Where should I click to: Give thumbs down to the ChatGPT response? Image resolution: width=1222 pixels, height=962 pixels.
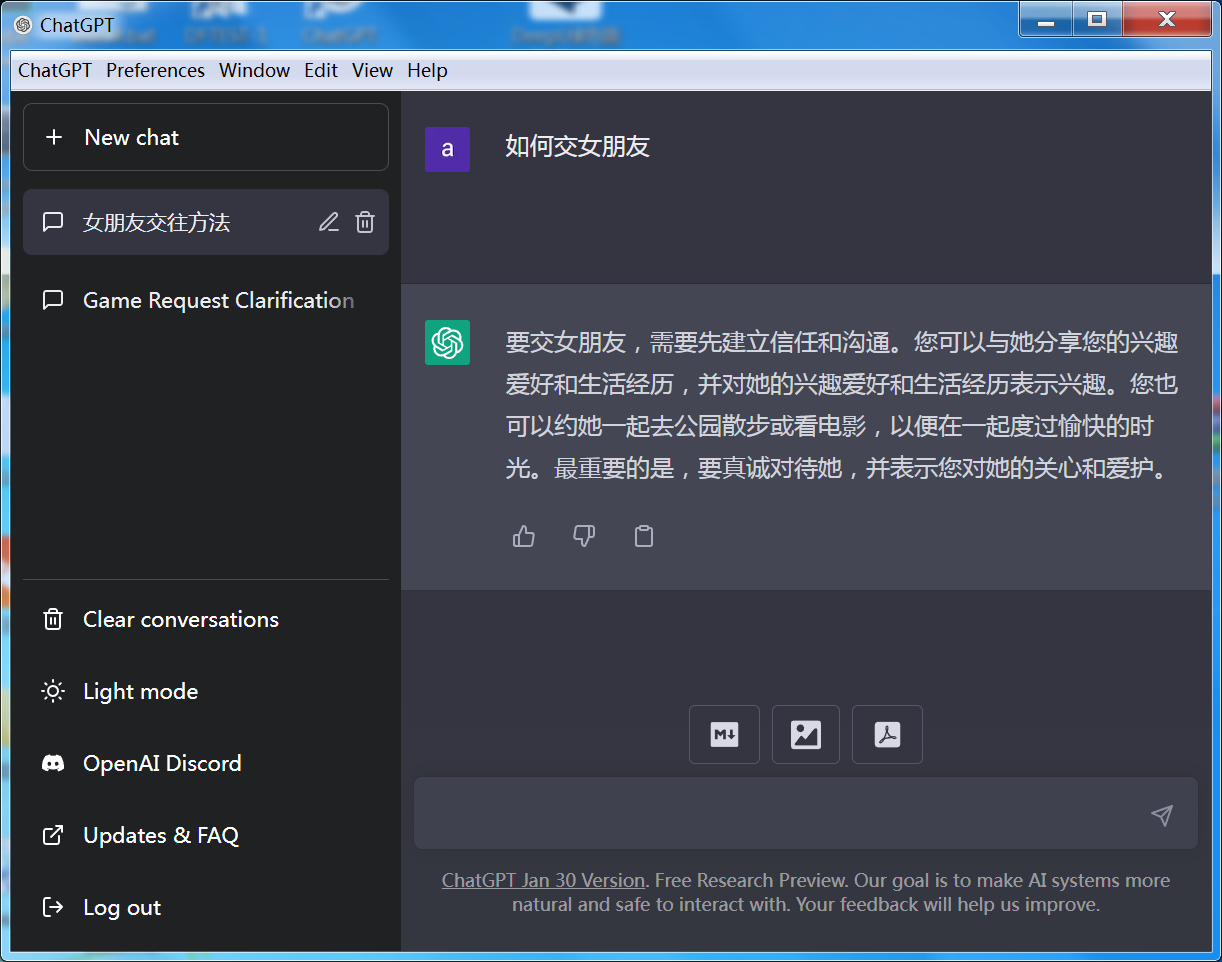pos(584,537)
